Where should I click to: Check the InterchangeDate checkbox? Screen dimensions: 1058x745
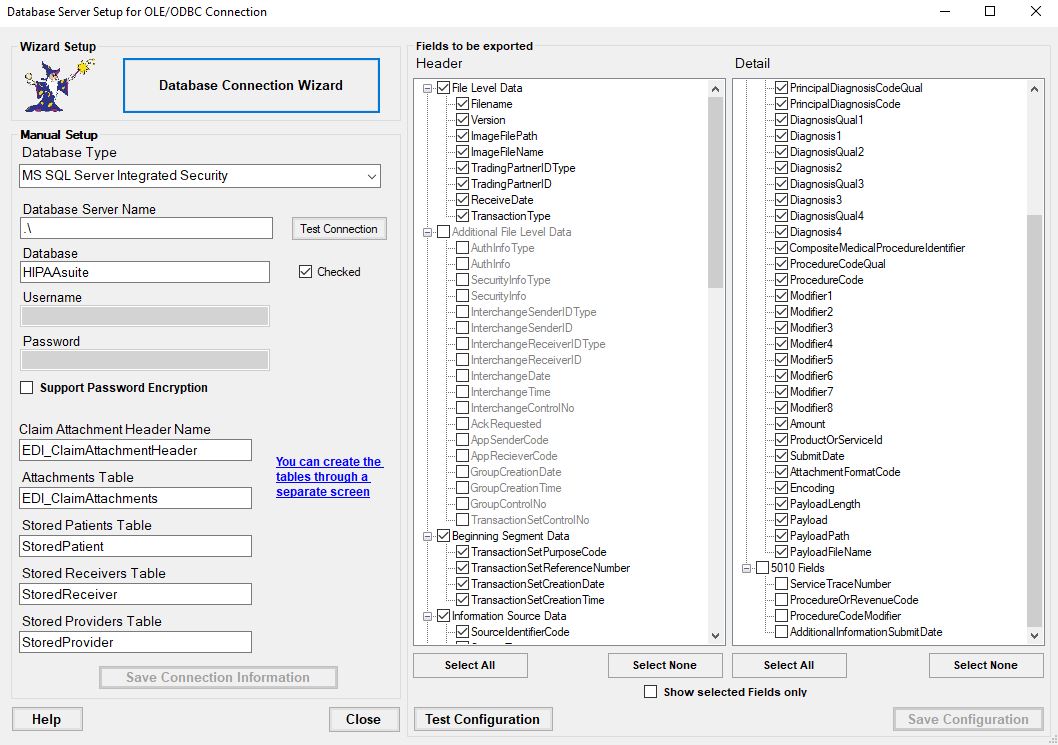tap(462, 376)
